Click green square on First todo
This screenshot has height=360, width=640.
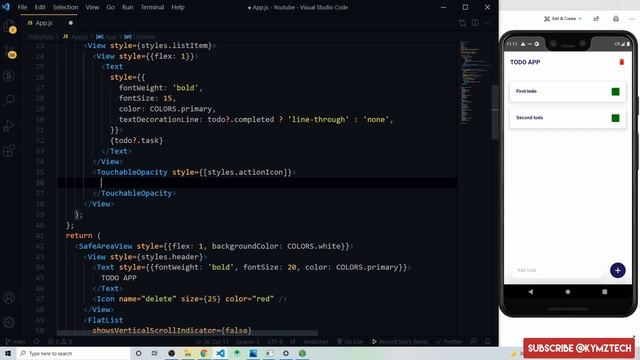point(616,92)
